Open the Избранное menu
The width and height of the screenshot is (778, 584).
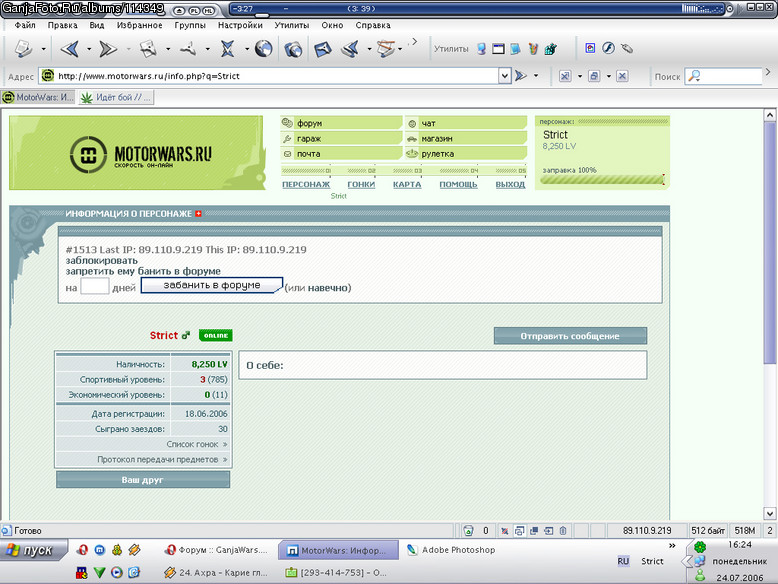coord(139,25)
